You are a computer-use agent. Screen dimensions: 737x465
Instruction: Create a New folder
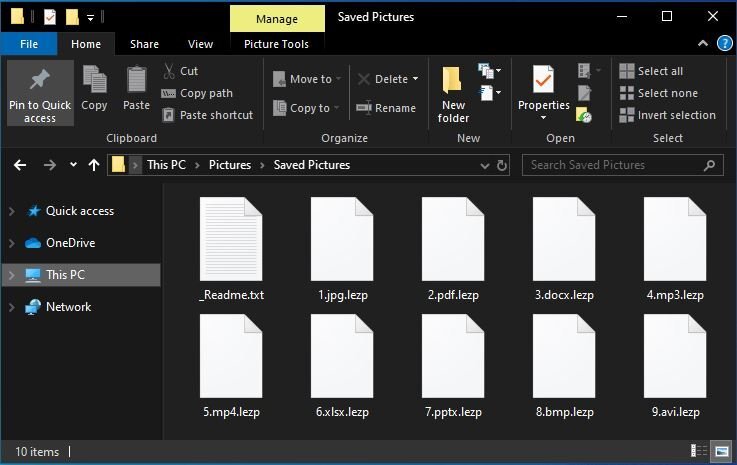tap(453, 95)
